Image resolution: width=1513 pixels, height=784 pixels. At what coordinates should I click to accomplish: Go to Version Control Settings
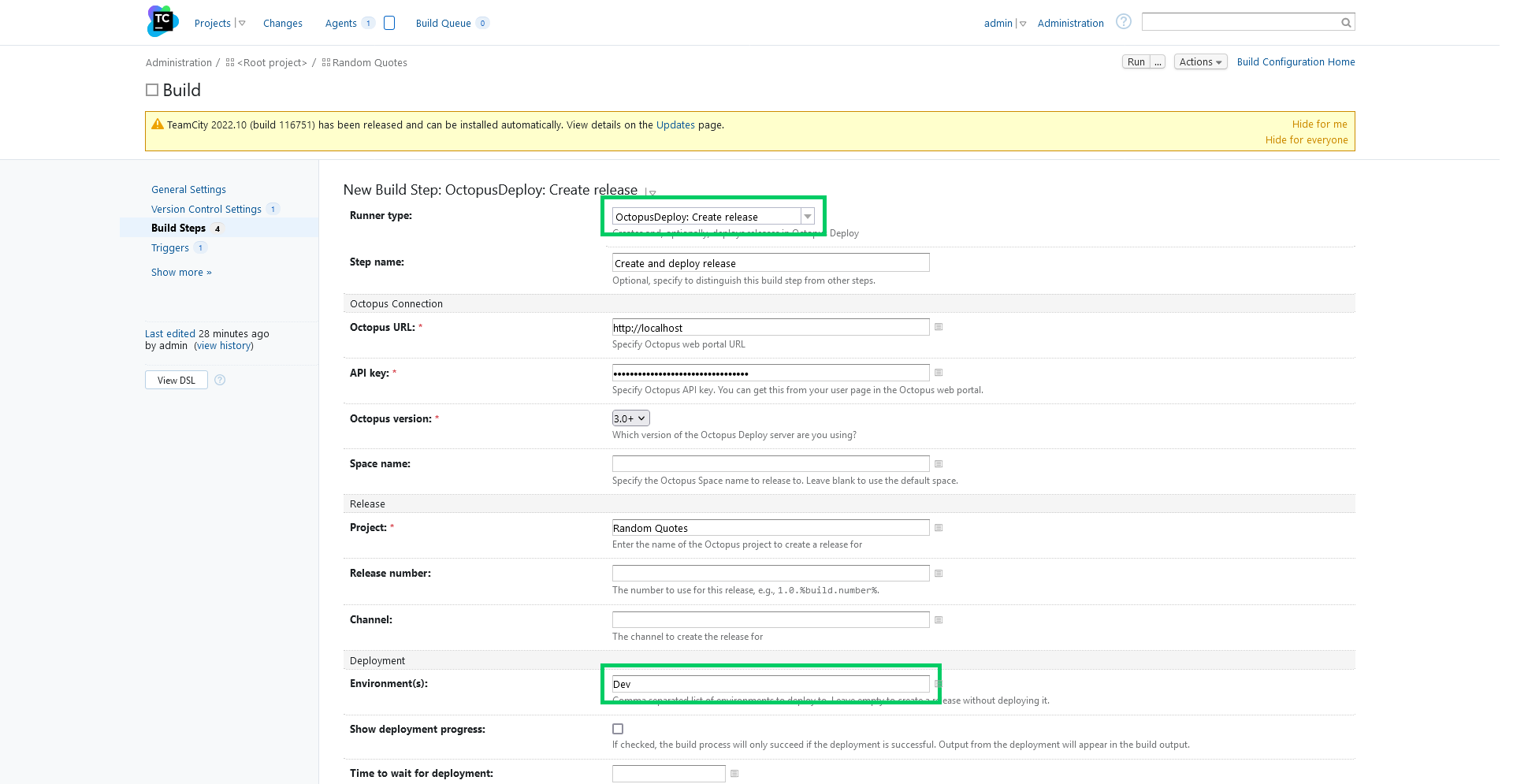(x=206, y=210)
